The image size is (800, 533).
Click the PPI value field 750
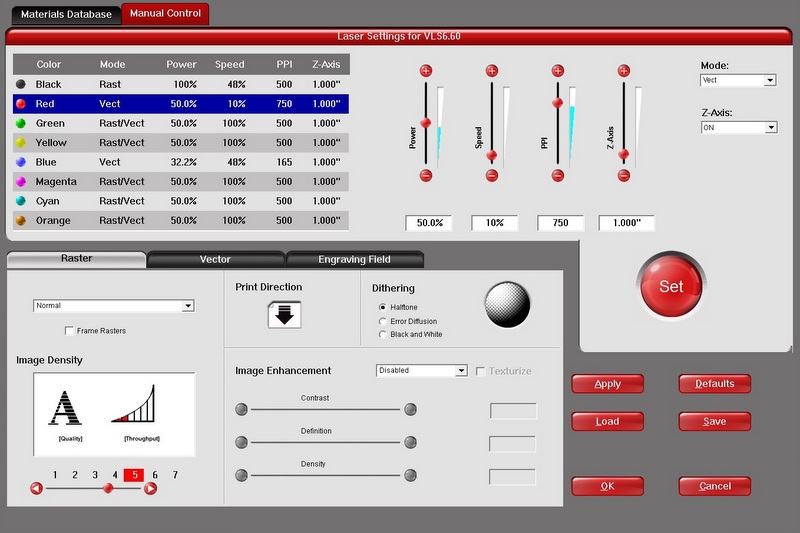click(x=560, y=223)
